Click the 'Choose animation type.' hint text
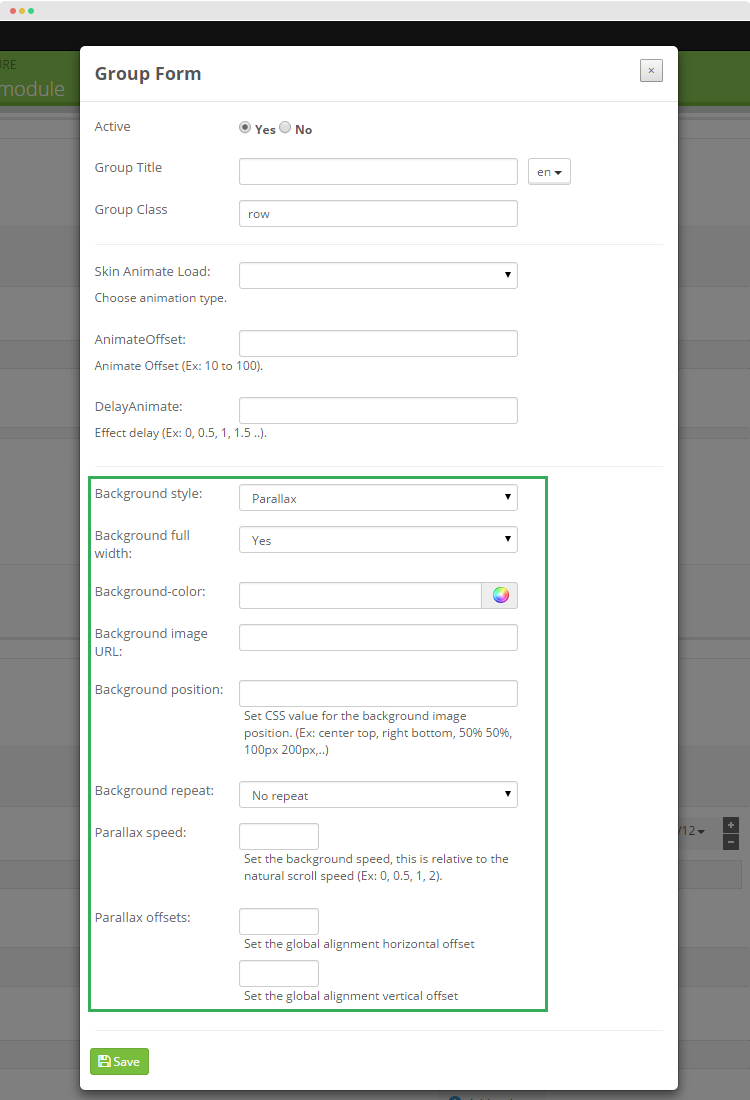 coord(161,298)
